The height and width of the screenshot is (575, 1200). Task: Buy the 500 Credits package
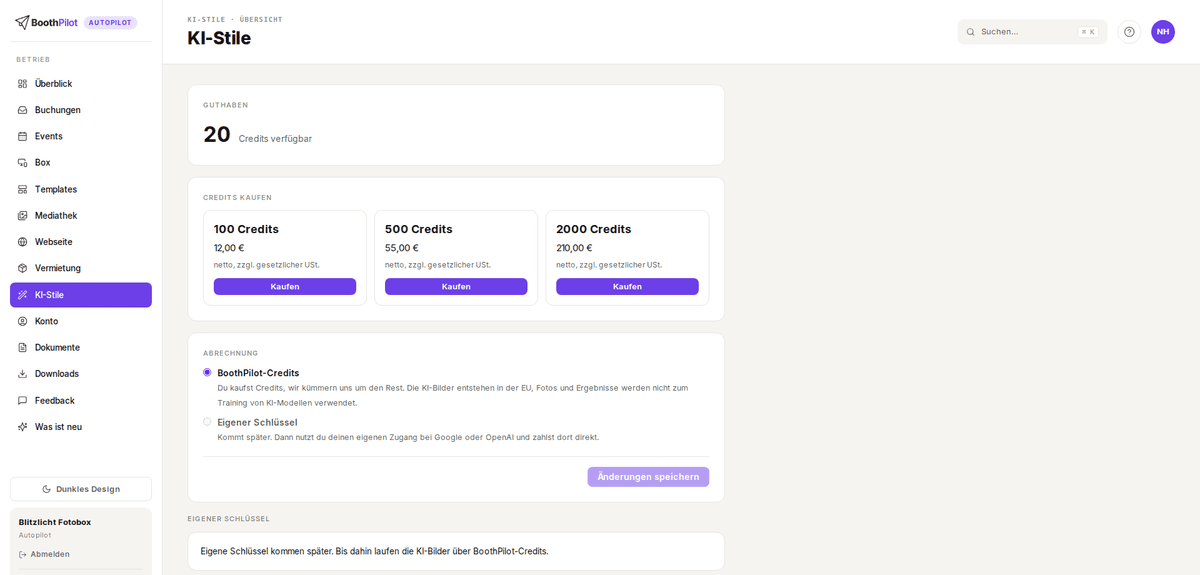456,287
